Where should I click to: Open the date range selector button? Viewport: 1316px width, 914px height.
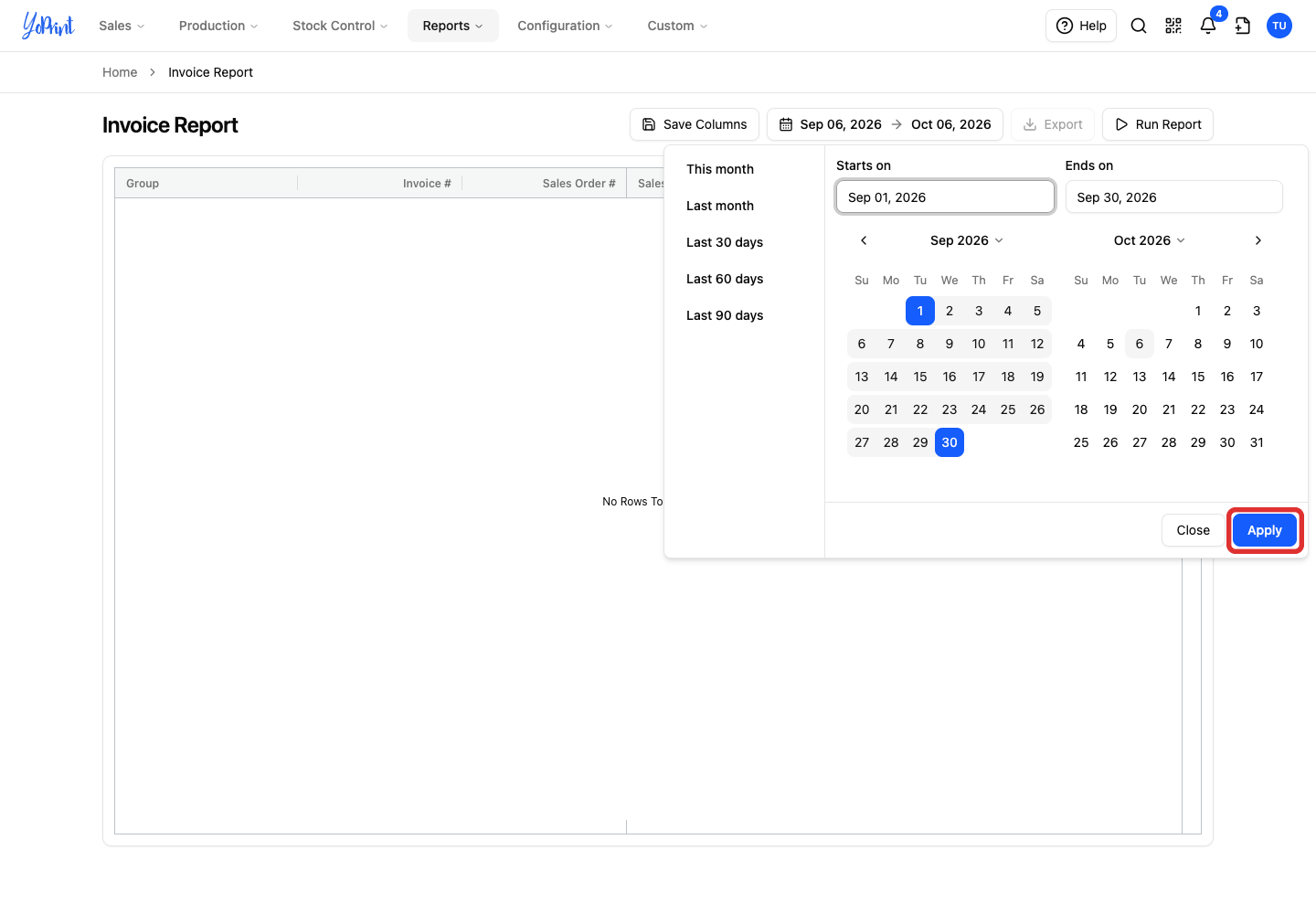[x=885, y=124]
